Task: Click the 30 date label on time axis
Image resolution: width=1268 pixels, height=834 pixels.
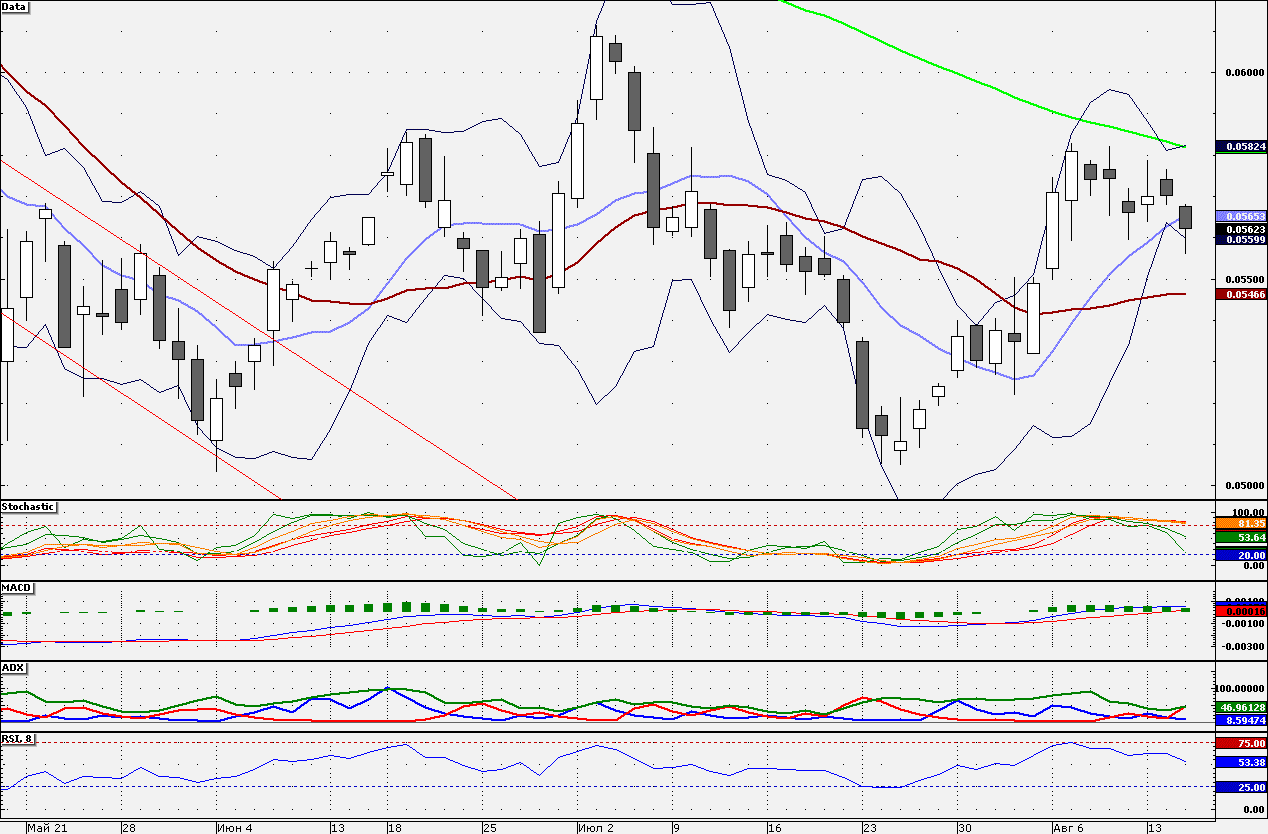Action: point(964,828)
